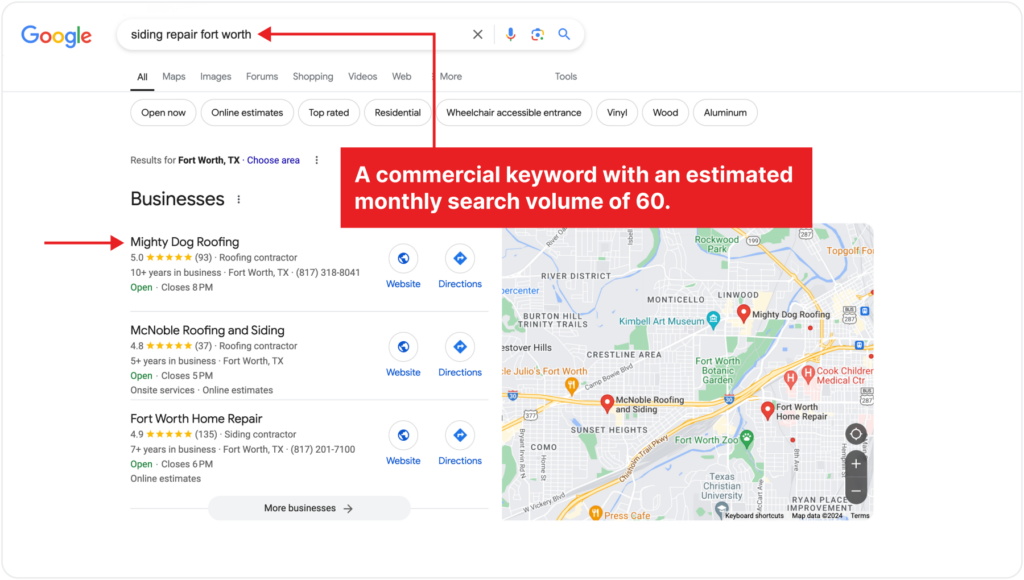1024x580 pixels.
Task: Toggle the Wood filter chip
Action: coord(665,112)
